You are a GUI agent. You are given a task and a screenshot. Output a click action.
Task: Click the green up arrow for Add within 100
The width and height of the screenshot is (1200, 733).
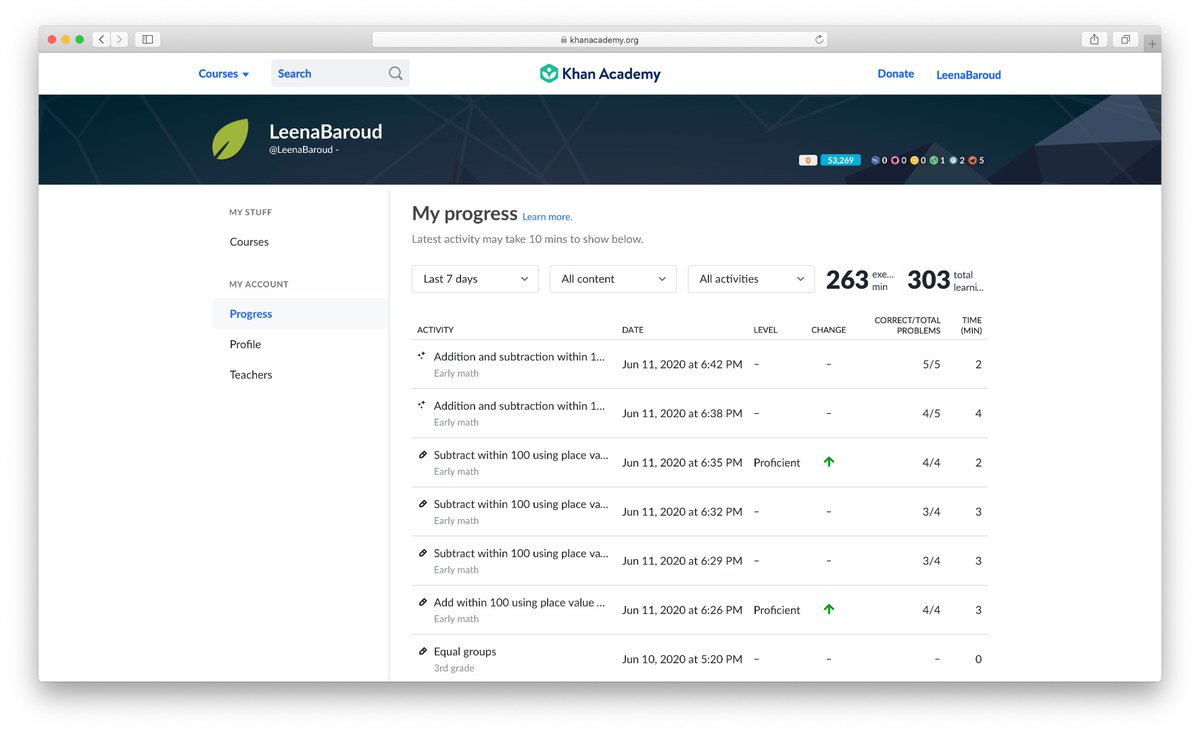pos(829,609)
